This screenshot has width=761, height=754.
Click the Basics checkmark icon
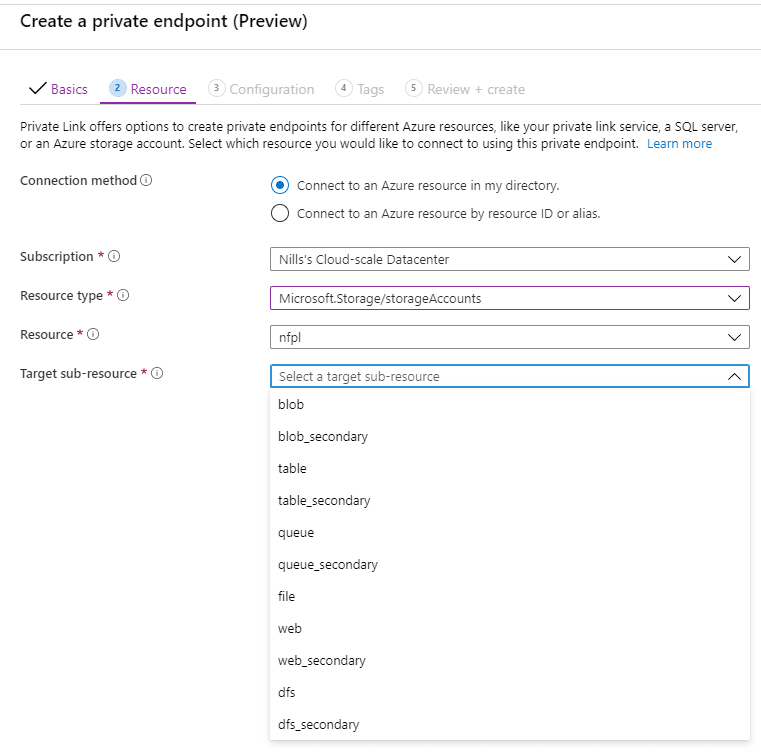pyautogui.click(x=37, y=88)
